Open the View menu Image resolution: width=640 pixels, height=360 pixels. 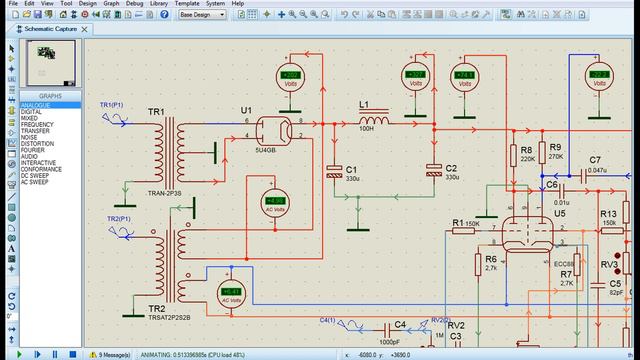(47, 3)
